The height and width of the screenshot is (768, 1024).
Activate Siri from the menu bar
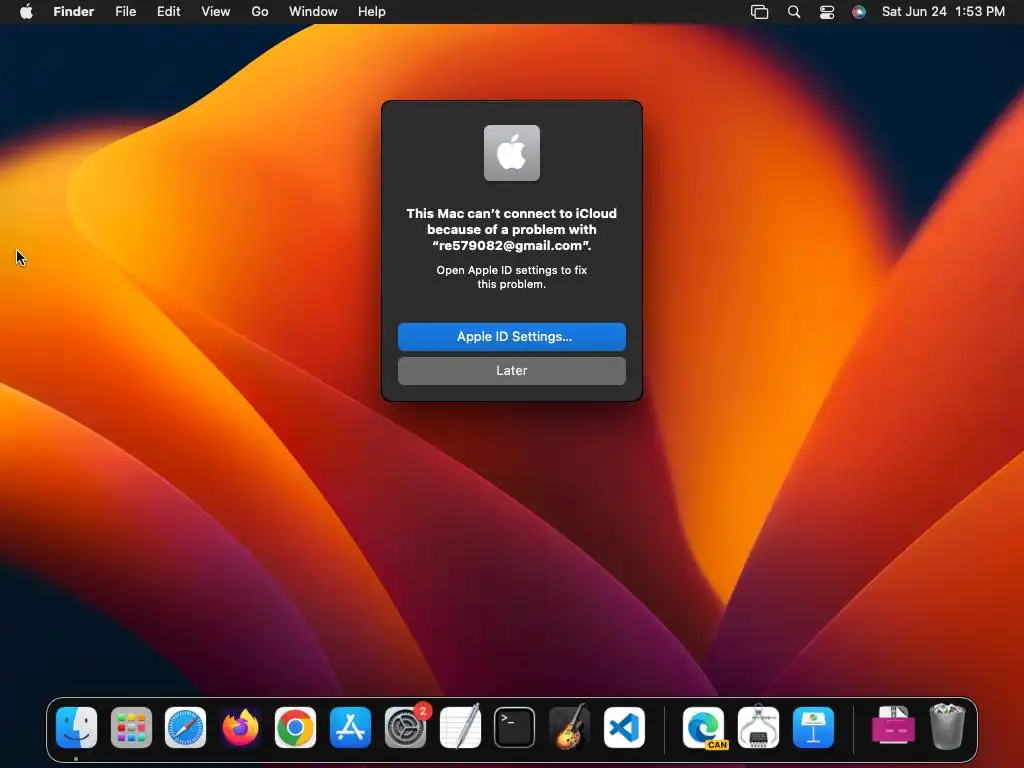[x=859, y=12]
